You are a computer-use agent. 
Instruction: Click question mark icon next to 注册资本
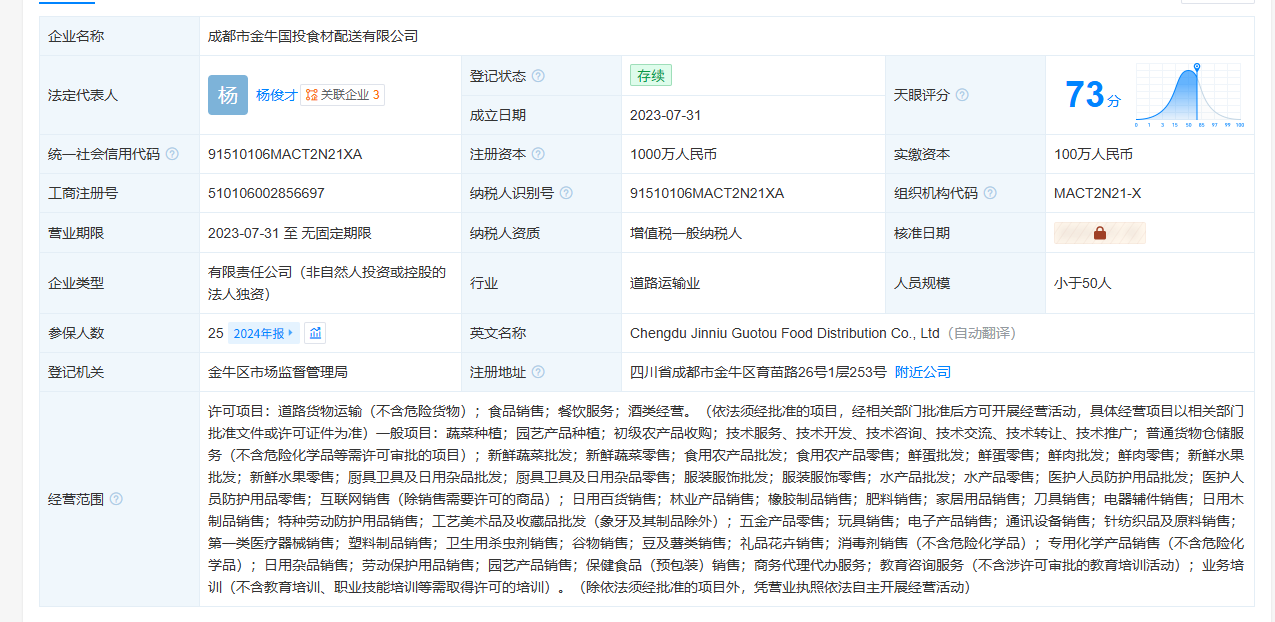tap(538, 154)
